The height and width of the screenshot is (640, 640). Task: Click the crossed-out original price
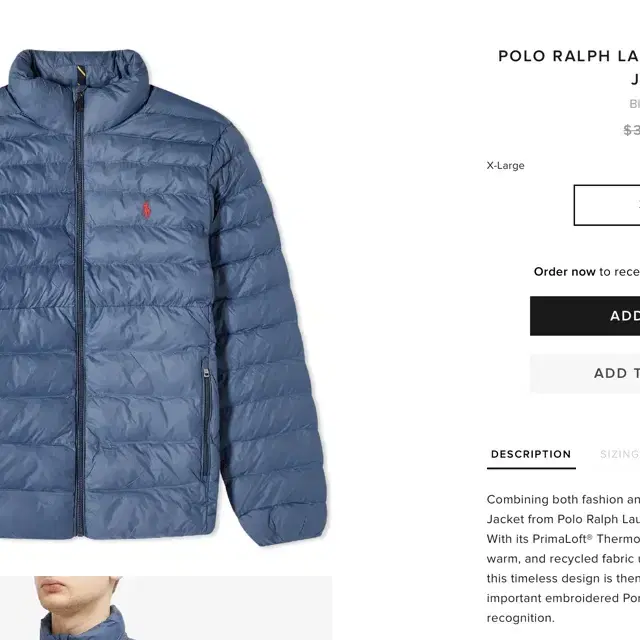631,130
